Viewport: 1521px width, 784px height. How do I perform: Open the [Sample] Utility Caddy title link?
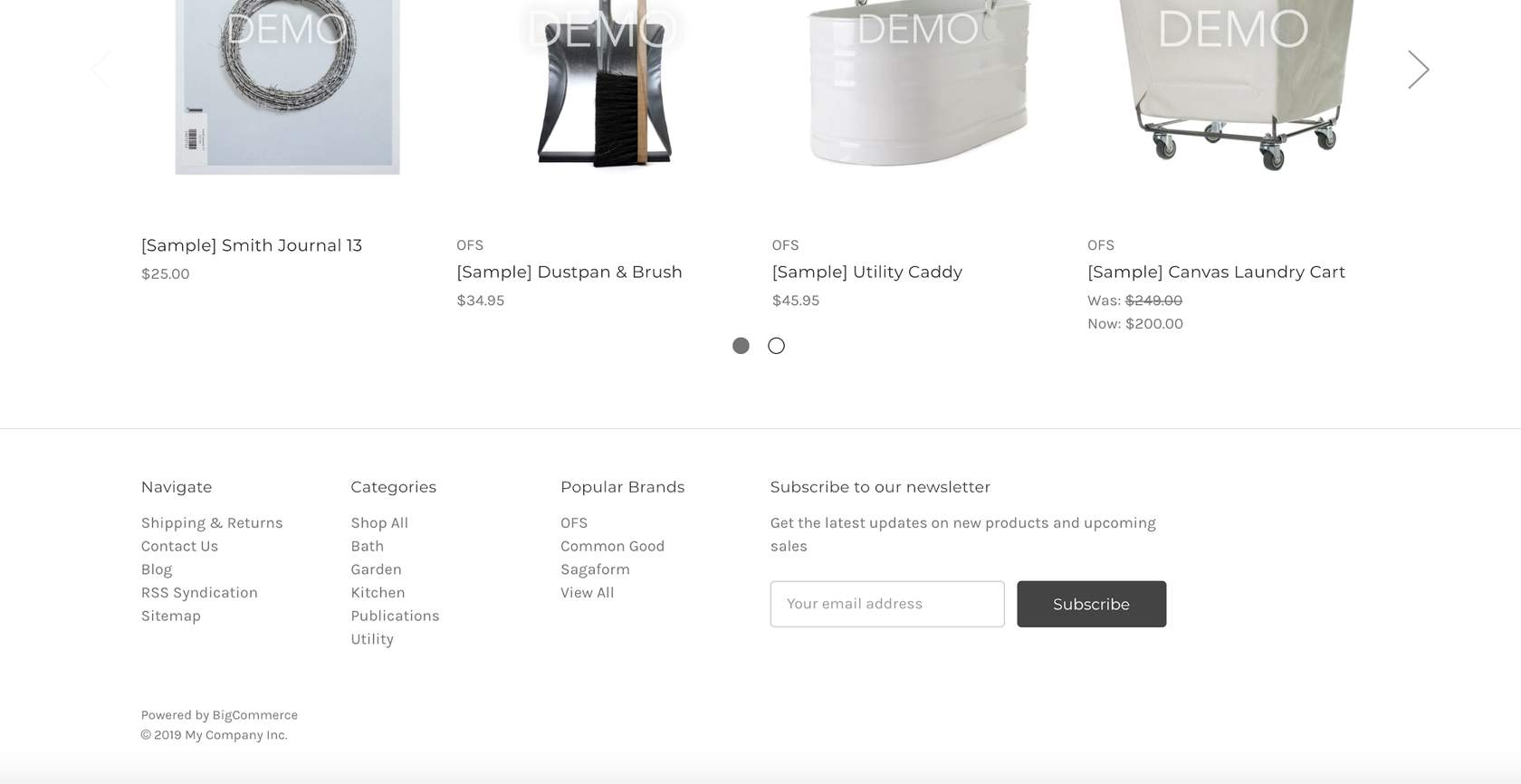(866, 272)
